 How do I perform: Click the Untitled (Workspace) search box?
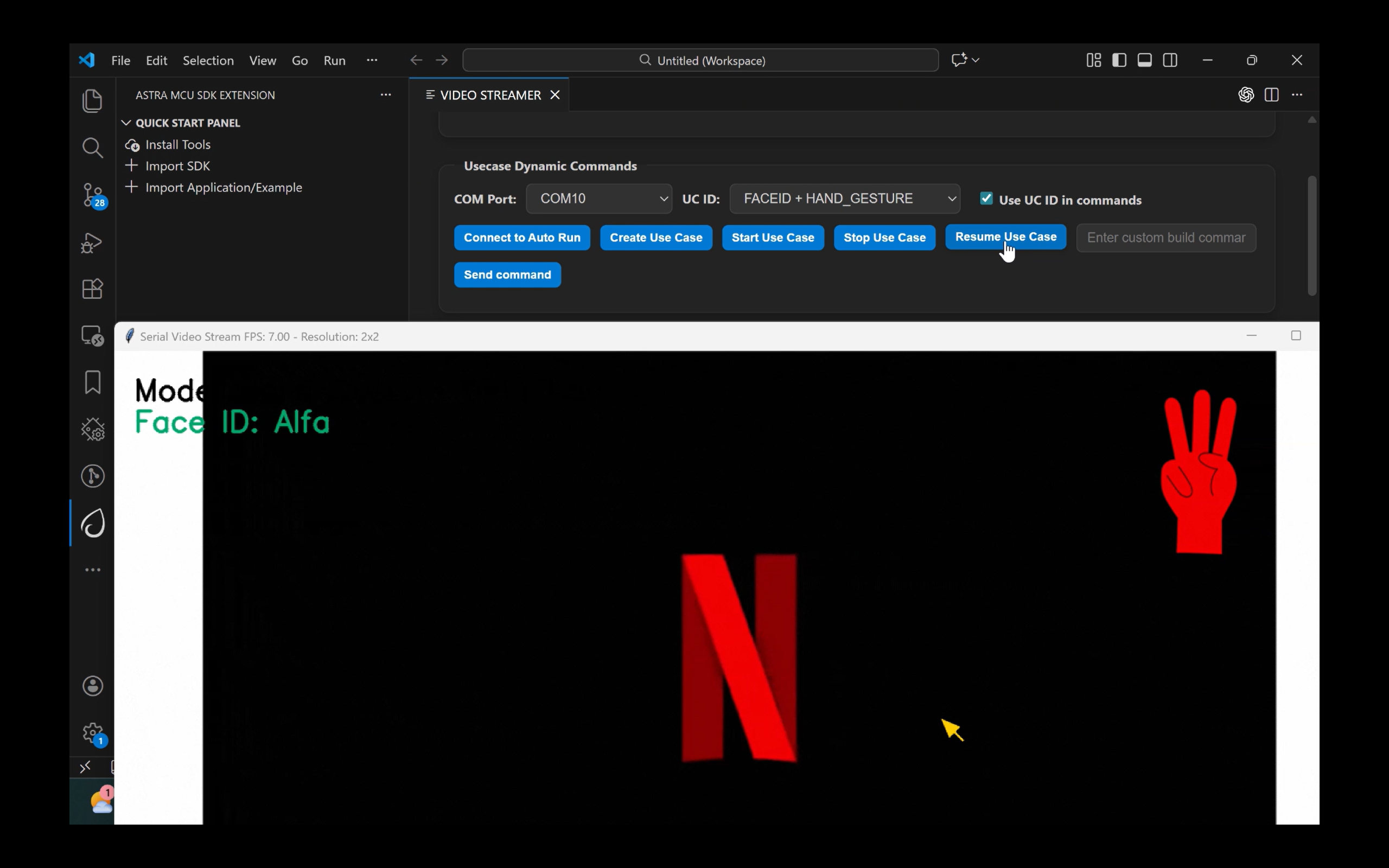point(700,60)
